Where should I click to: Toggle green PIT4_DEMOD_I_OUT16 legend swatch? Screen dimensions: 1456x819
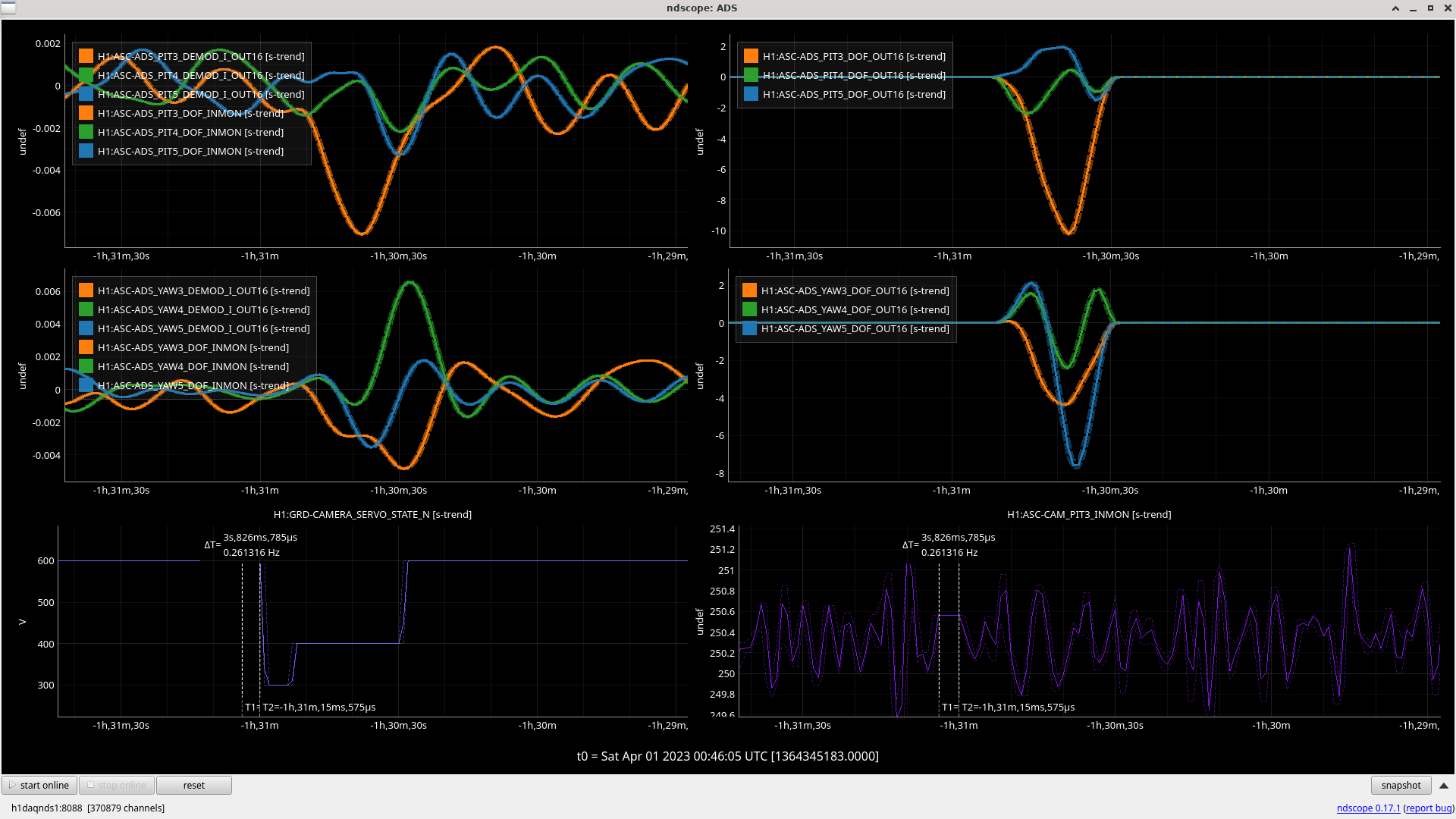click(x=86, y=75)
